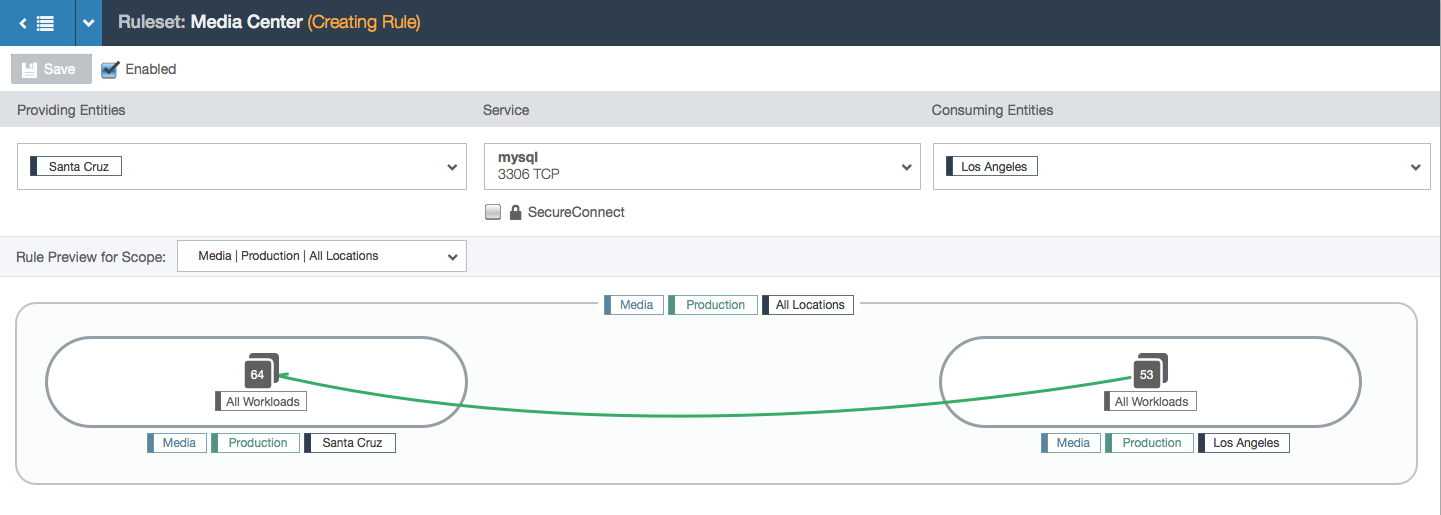Image resolution: width=1441 pixels, height=515 pixels.
Task: Open the header dropdown arrow beside list icon
Action: pyautogui.click(x=89, y=23)
